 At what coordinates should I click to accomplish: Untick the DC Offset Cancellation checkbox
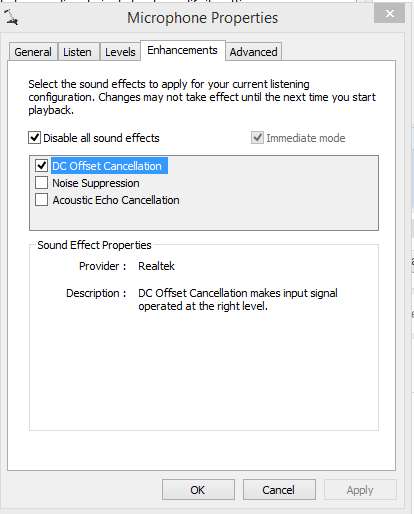pyautogui.click(x=41, y=165)
